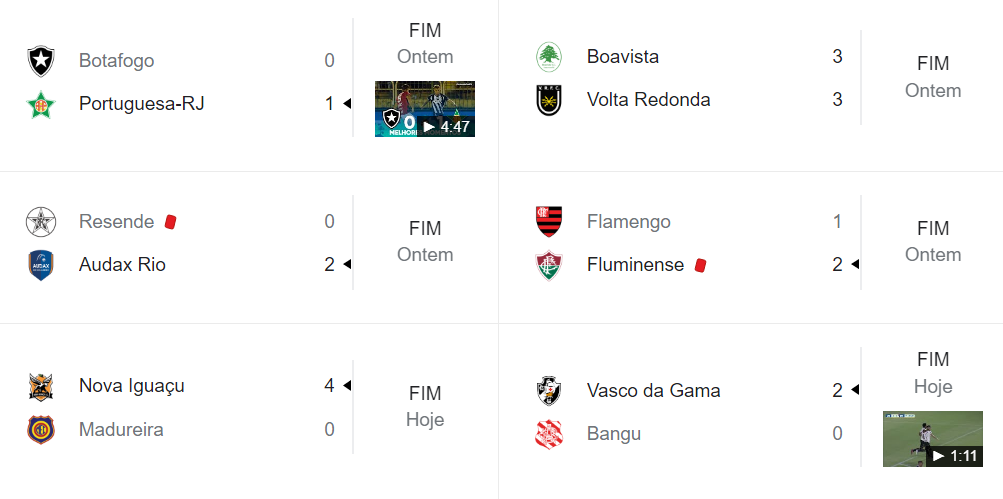This screenshot has width=1003, height=499.
Task: Click the Bangu team crest
Action: 549,434
